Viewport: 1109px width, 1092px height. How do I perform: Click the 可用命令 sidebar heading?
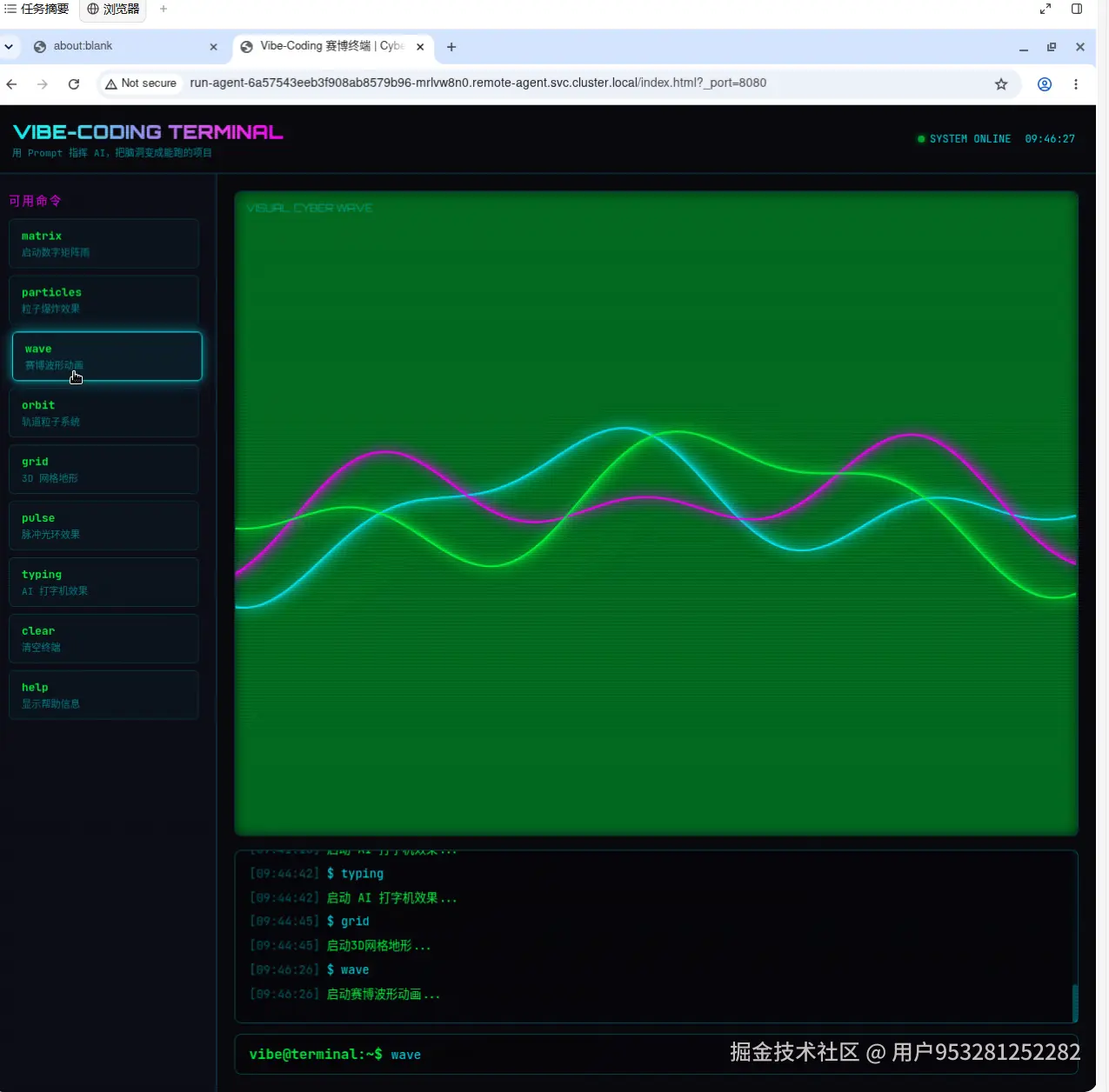[35, 201]
